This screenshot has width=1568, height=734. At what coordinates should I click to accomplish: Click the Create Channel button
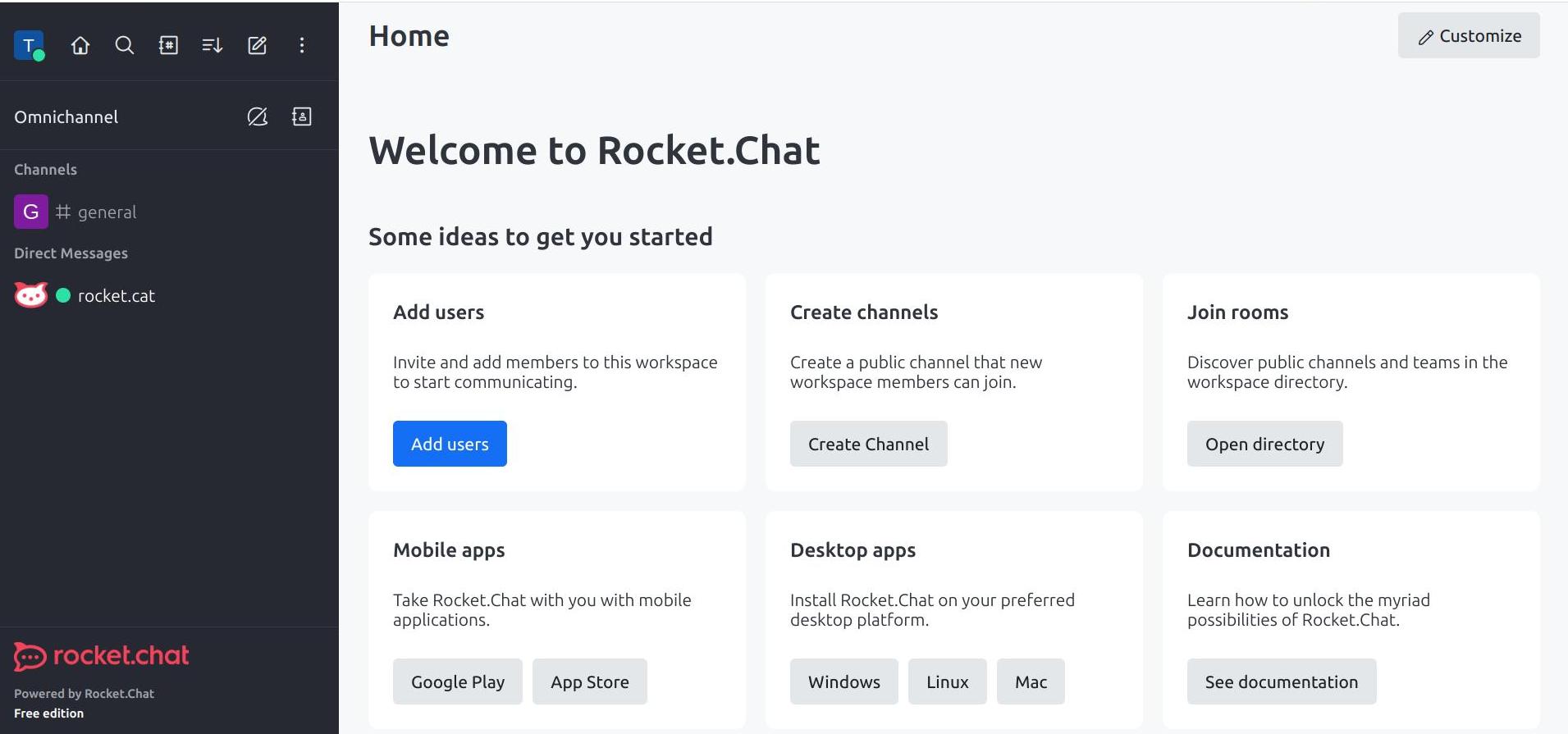[868, 444]
